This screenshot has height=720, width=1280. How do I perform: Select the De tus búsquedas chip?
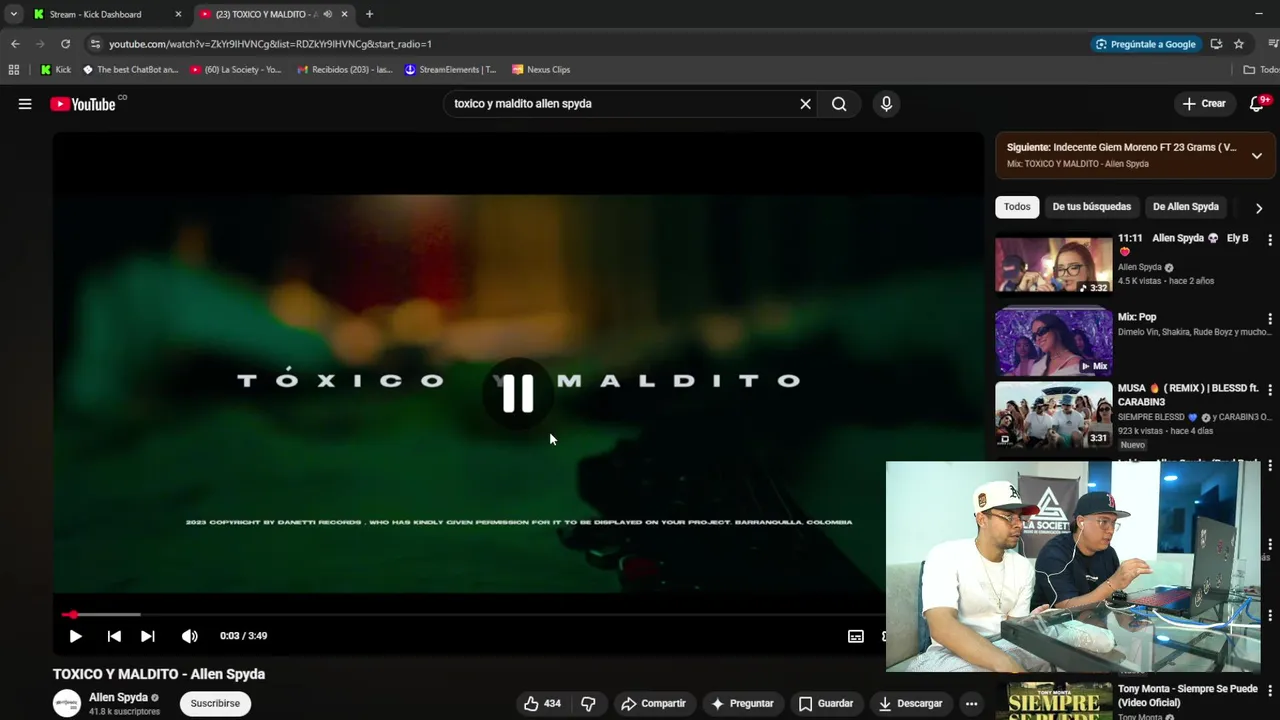pos(1092,207)
